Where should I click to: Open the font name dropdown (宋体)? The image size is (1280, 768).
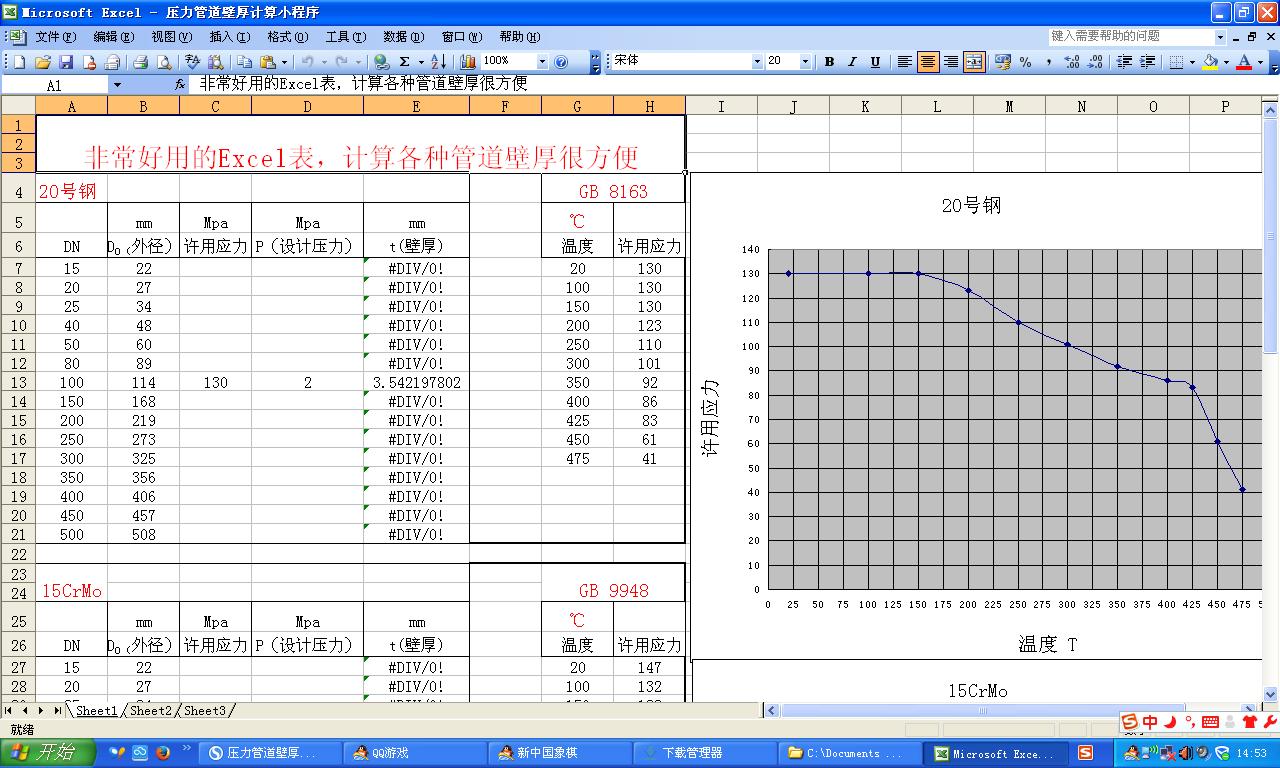tap(756, 62)
